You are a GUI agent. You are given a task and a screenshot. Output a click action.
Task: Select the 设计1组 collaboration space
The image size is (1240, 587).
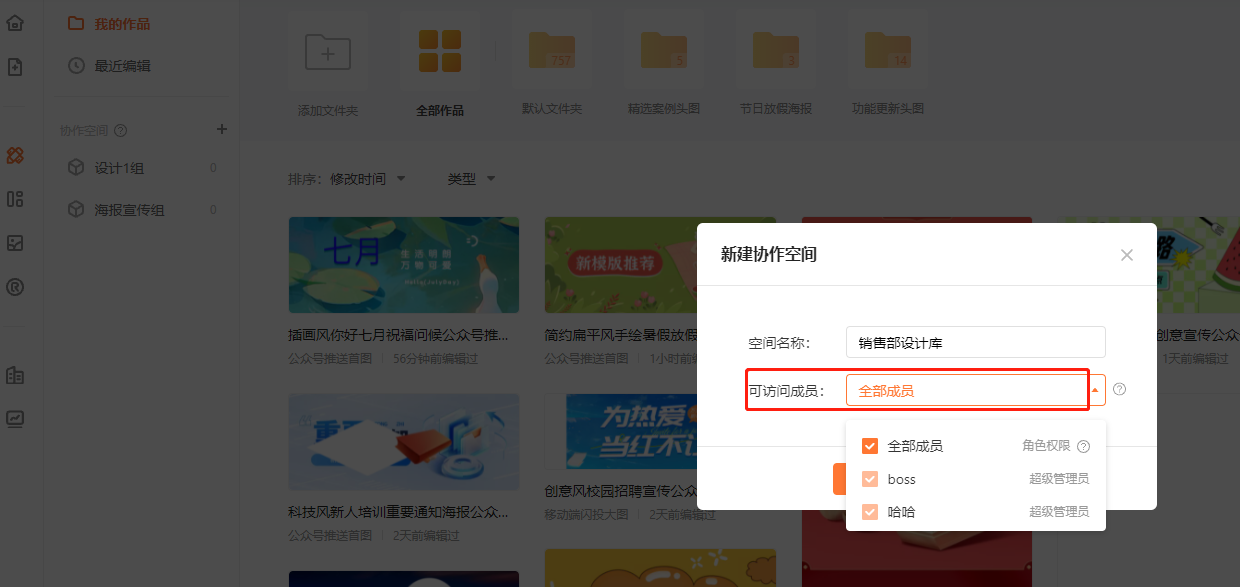pyautogui.click(x=118, y=168)
